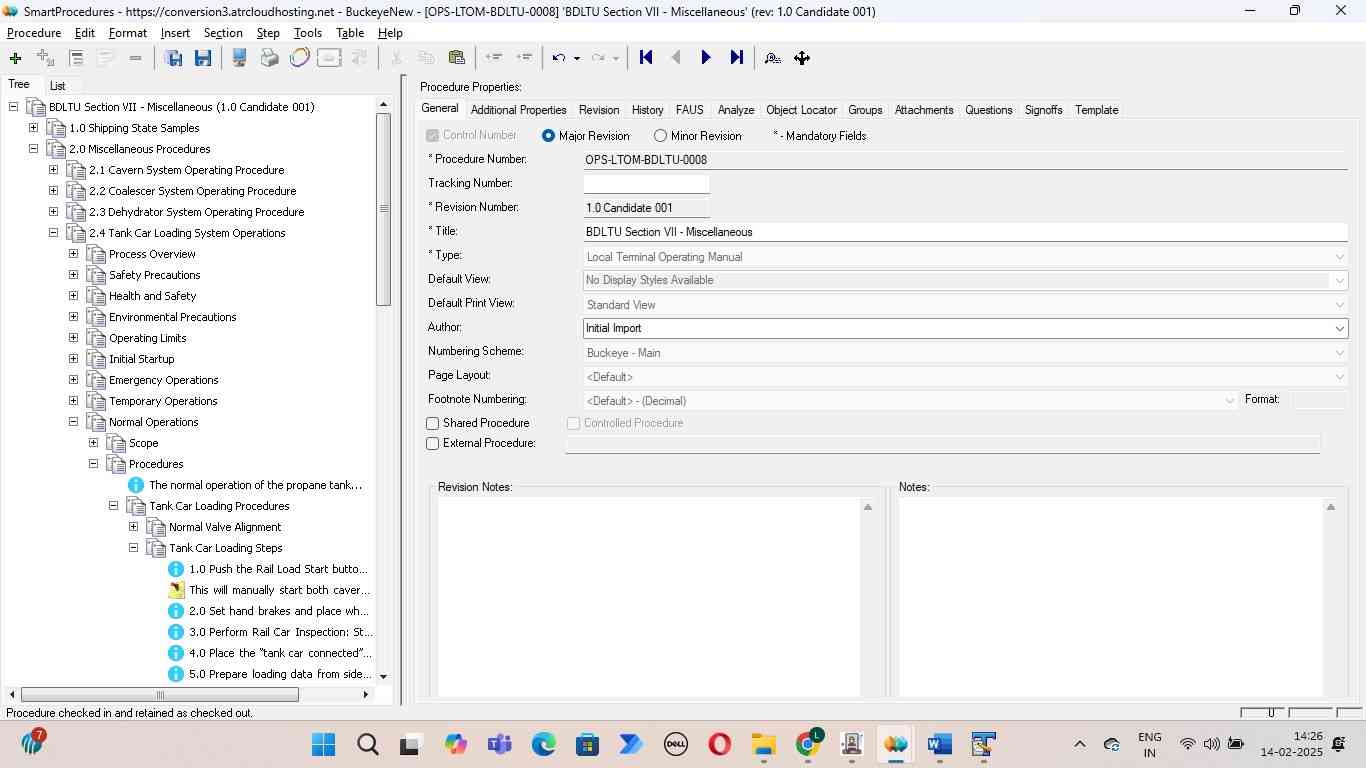Viewport: 1366px width, 768px height.
Task: Select the Initial Startup tree item
Action: point(142,359)
